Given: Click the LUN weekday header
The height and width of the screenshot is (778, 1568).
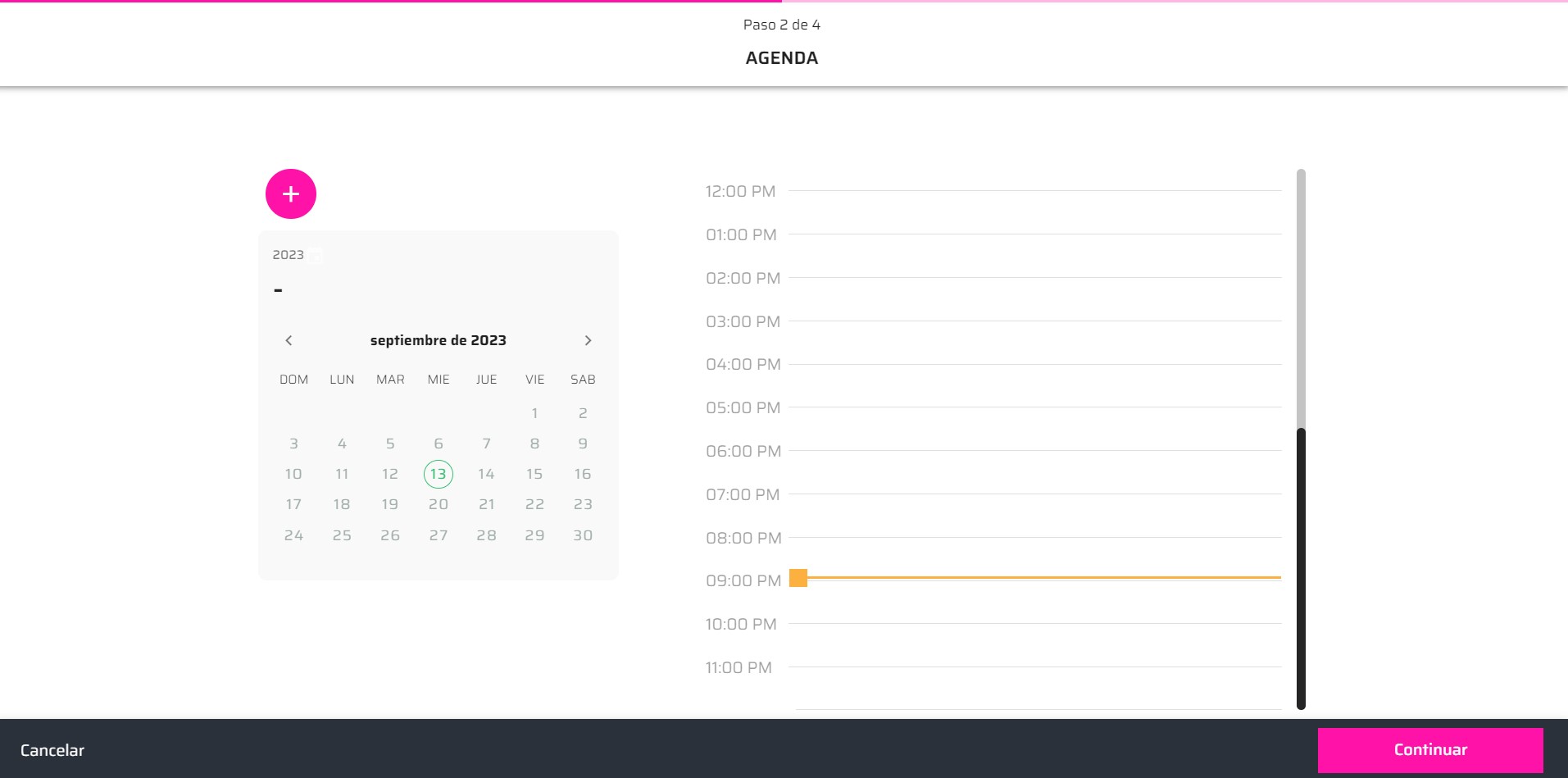Looking at the screenshot, I should (342, 380).
